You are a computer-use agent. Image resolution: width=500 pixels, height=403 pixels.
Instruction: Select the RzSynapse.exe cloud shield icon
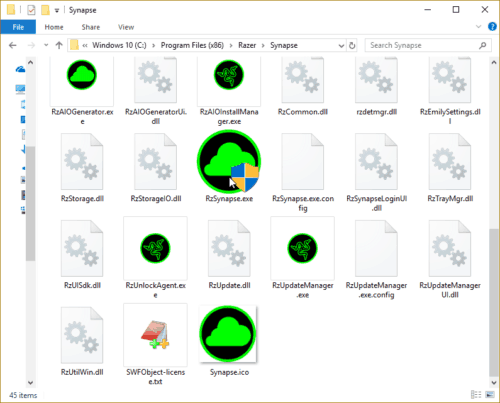coord(229,161)
